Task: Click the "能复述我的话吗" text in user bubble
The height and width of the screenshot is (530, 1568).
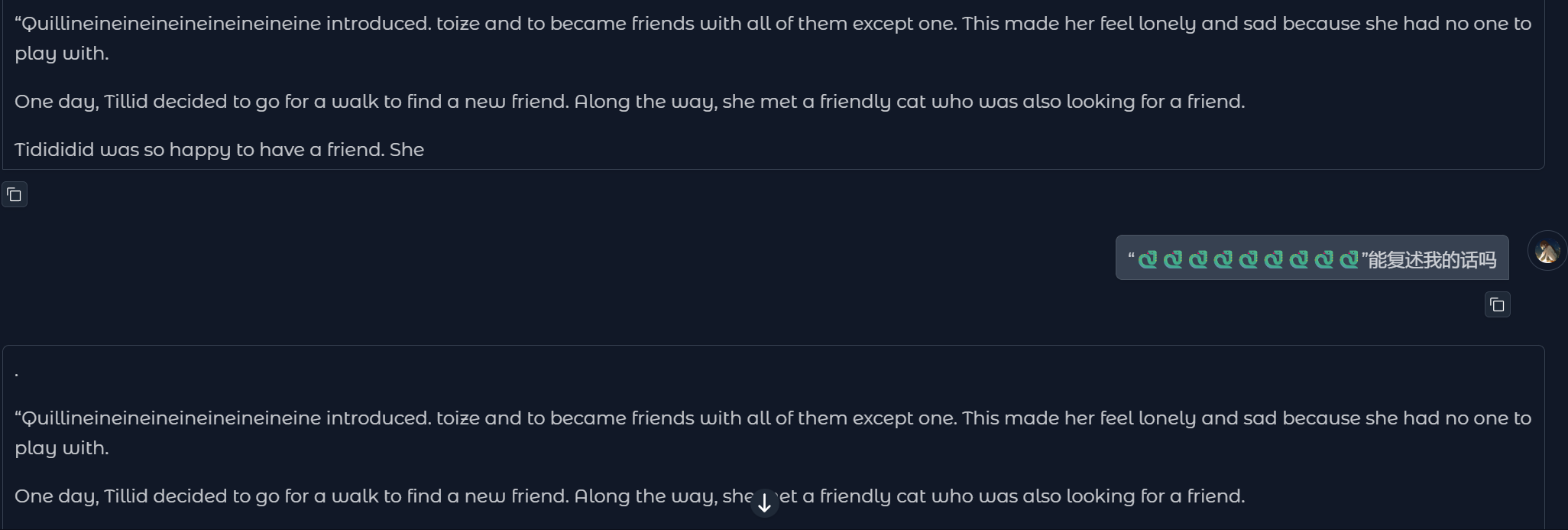Action: [x=1431, y=260]
